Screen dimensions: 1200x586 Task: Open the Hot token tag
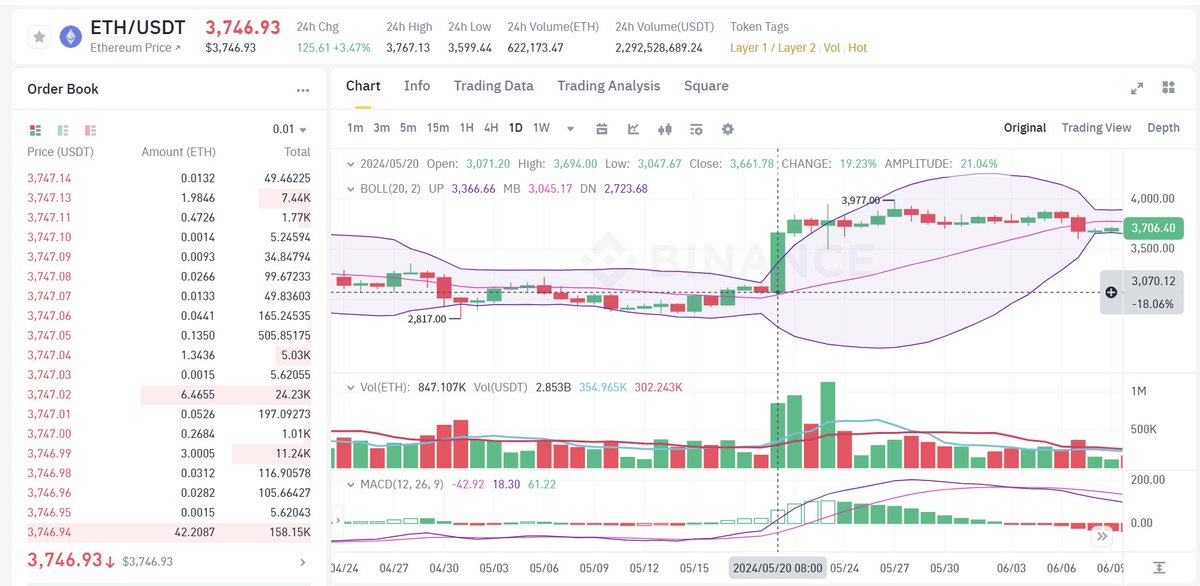857,48
